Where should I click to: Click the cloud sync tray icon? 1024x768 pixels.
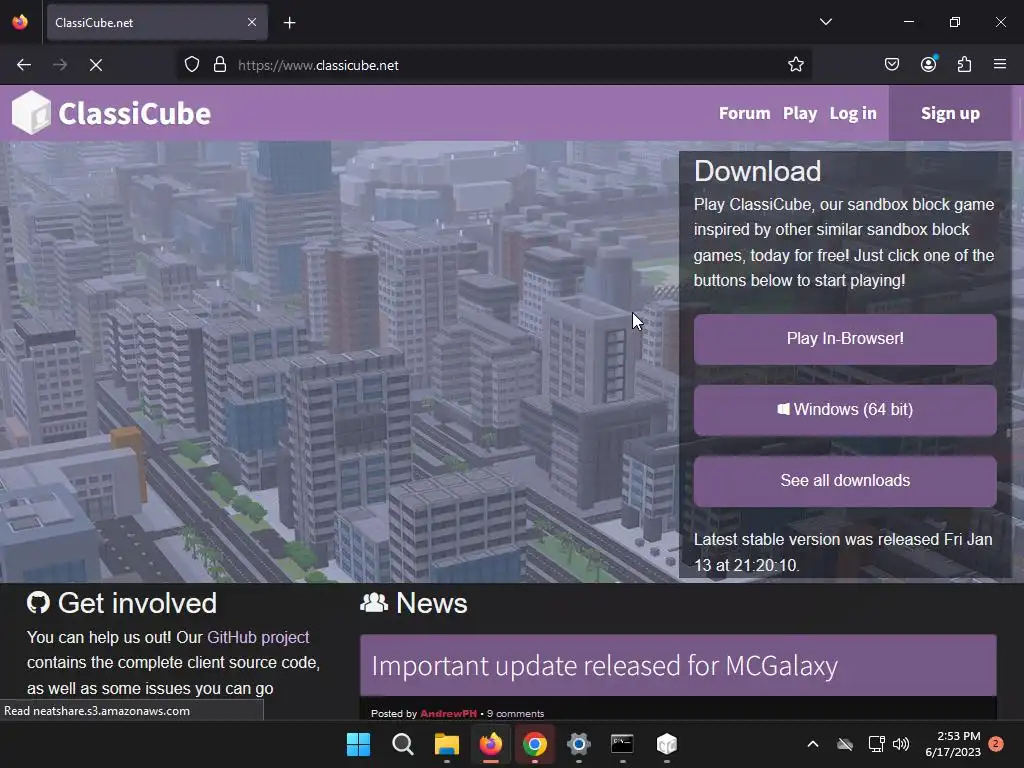845,744
